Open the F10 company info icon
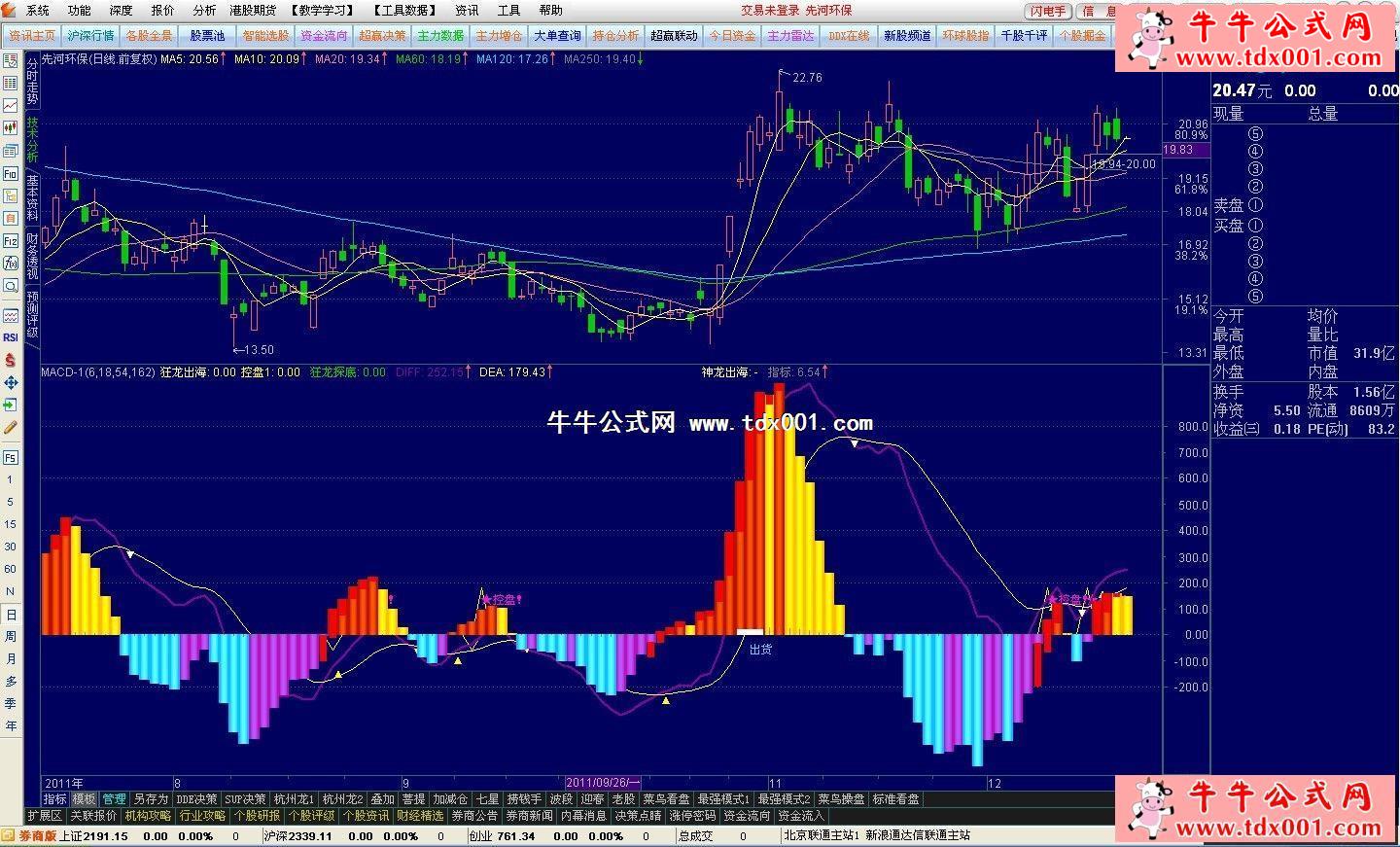Image resolution: width=1400 pixels, height=847 pixels. coord(10,173)
